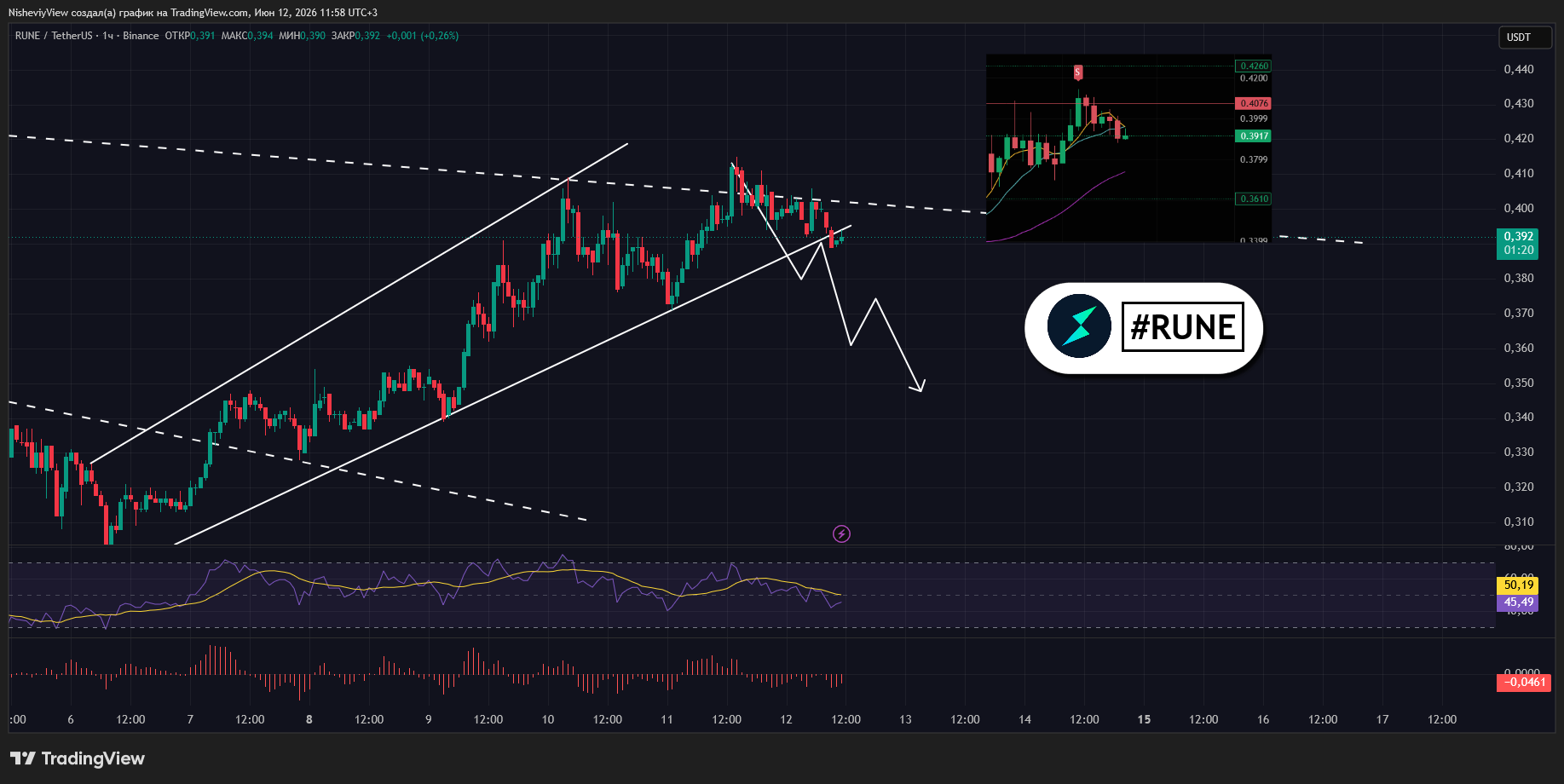The height and width of the screenshot is (784, 1564).
Task: Click the МИН 0,390 low value
Action: point(302,36)
